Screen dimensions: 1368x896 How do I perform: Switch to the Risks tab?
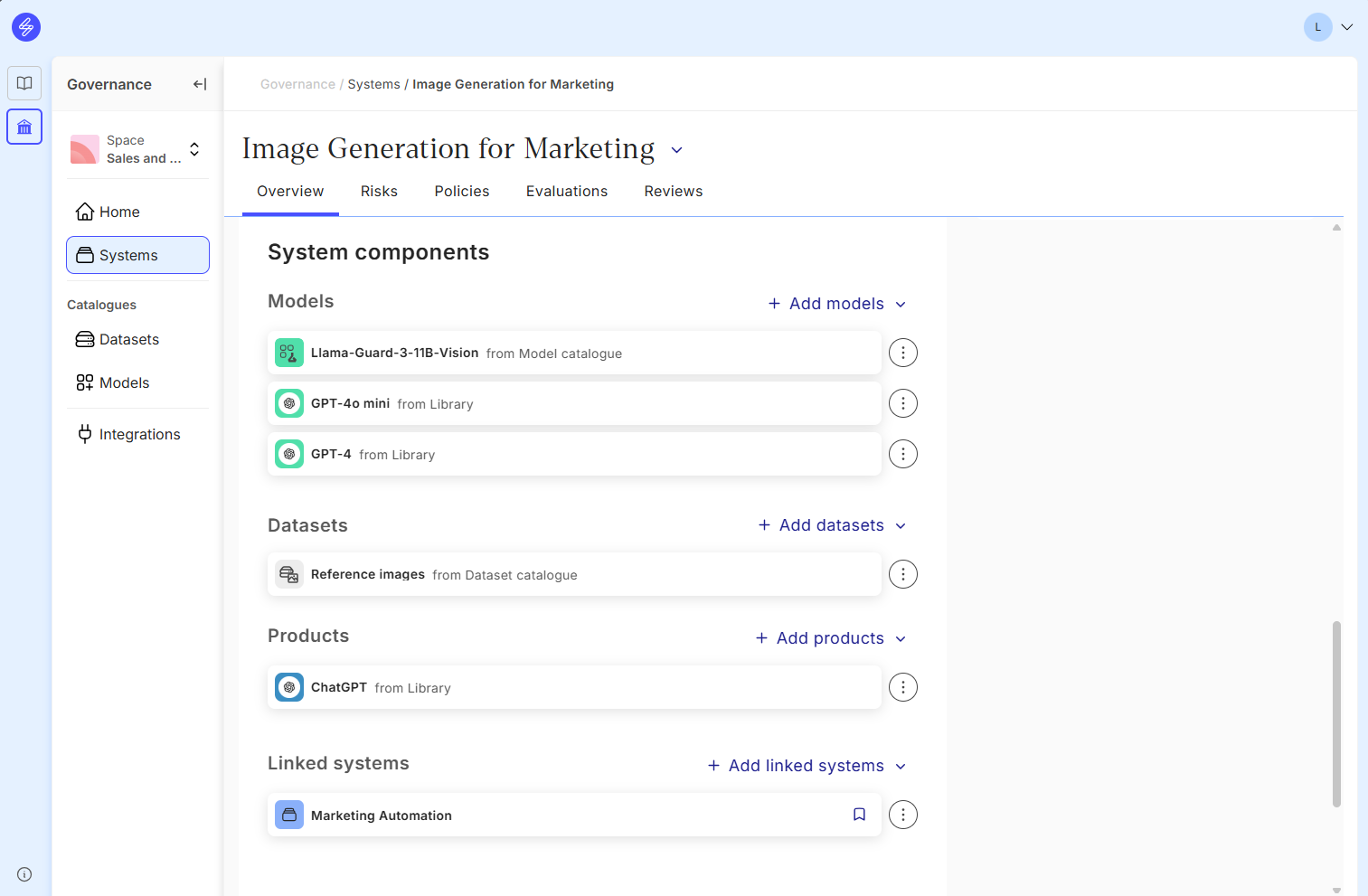(379, 192)
